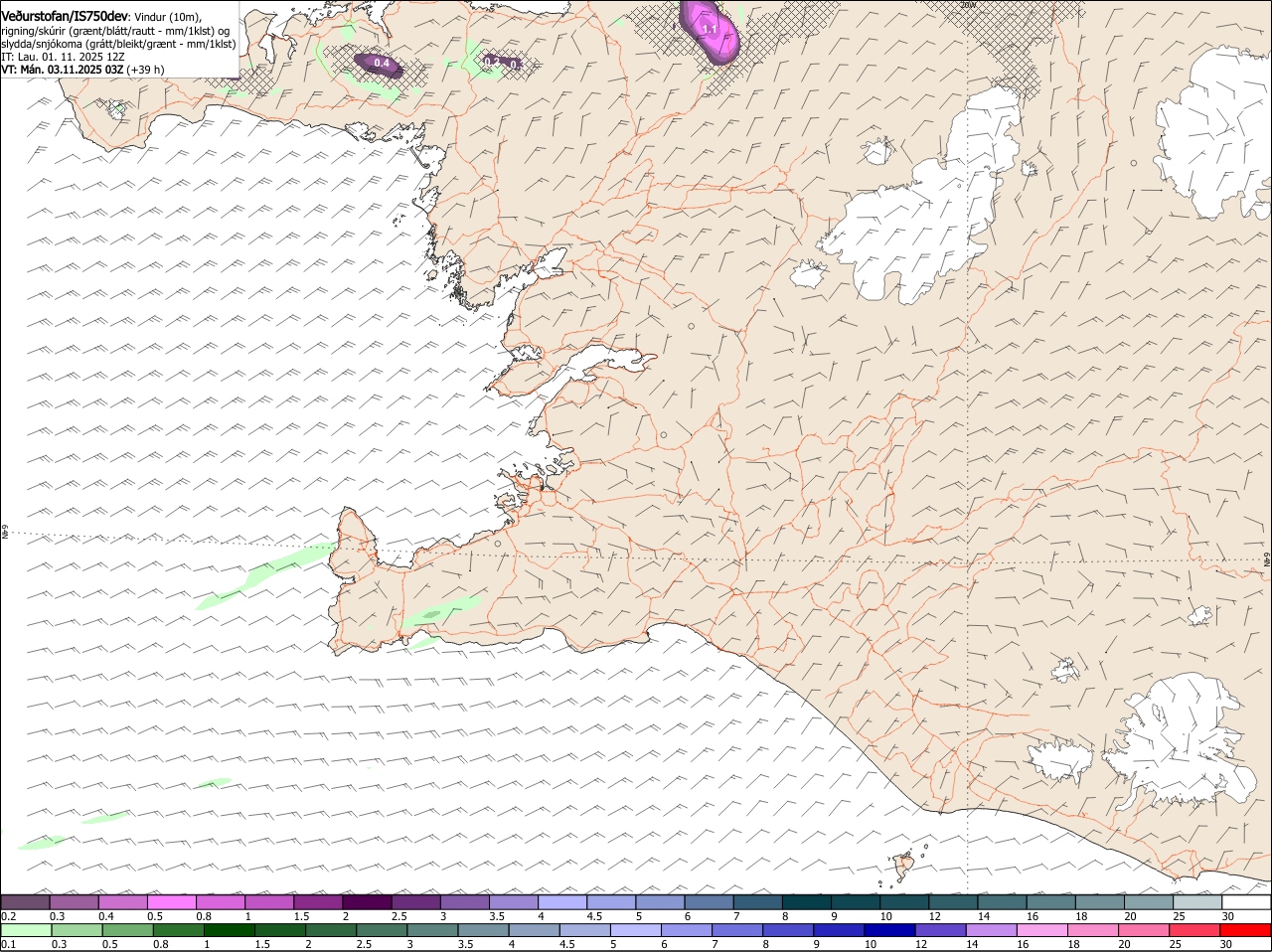Pick the dark teal snow swatch between 8 and 9
The image size is (1272, 952).
(807, 901)
